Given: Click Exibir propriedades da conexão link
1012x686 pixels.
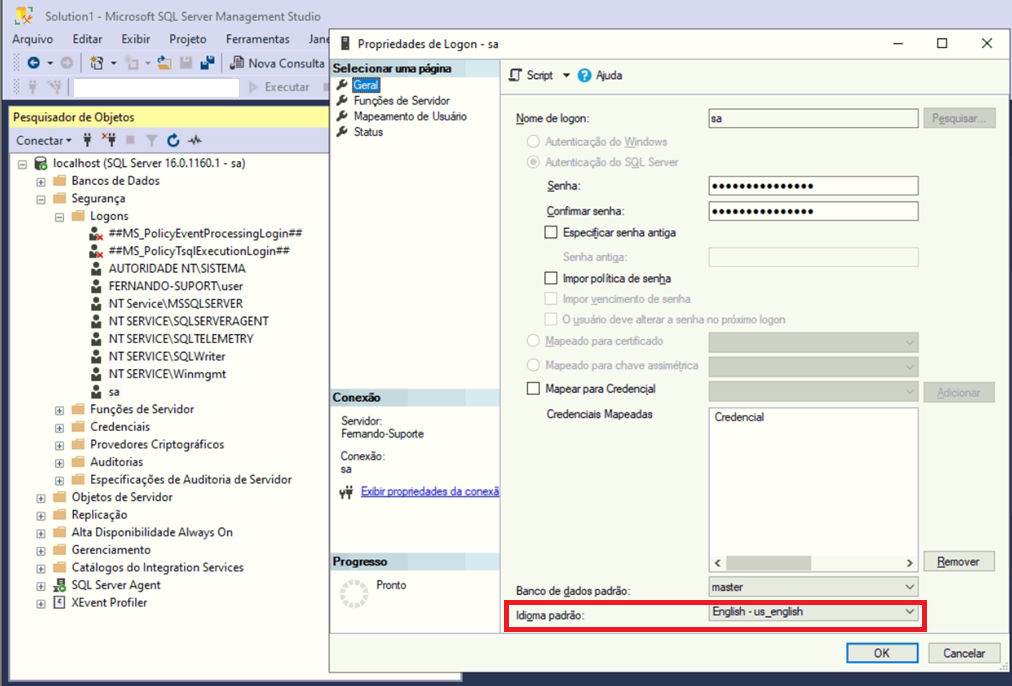Looking at the screenshot, I should pyautogui.click(x=429, y=491).
